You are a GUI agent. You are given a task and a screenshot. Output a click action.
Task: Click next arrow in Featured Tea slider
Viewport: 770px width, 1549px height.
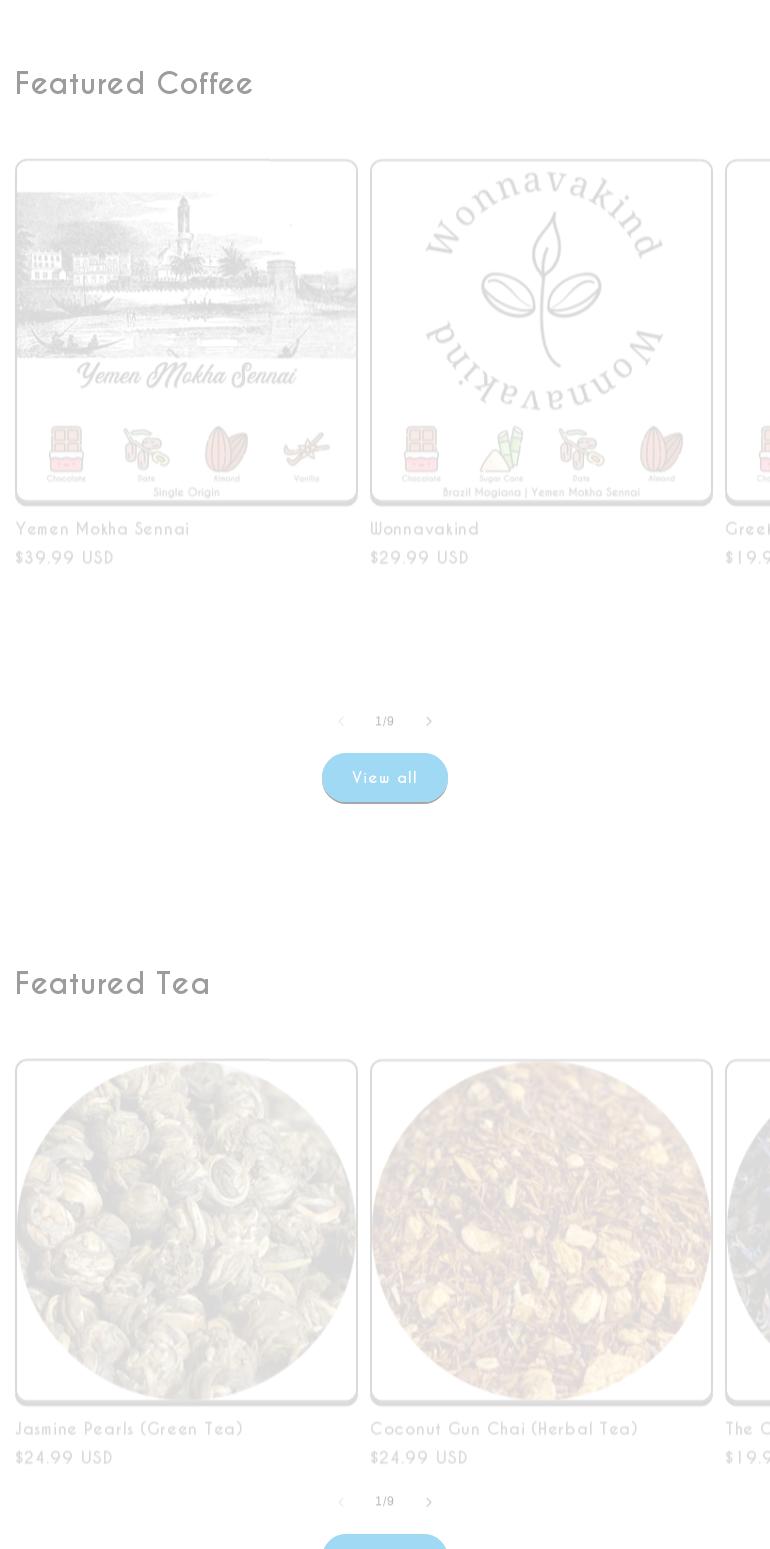[429, 1501]
